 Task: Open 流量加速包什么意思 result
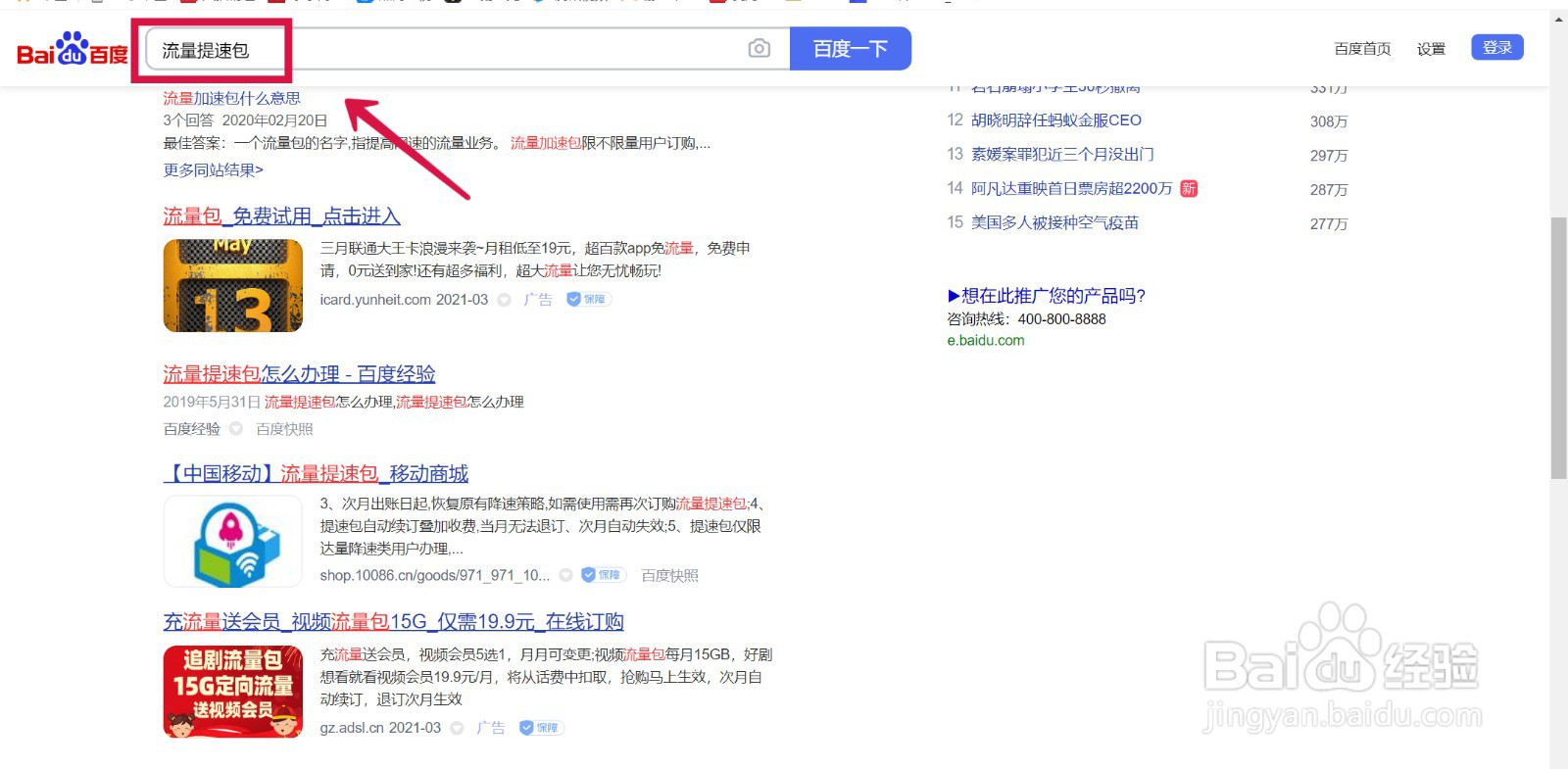point(231,98)
